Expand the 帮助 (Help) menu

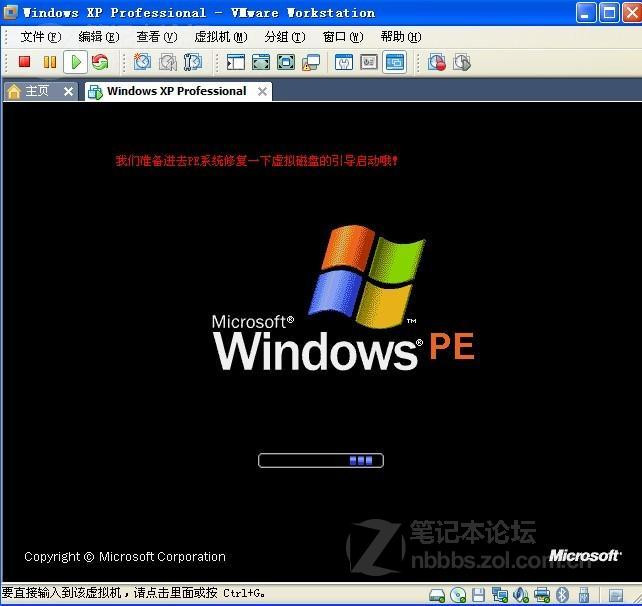point(400,37)
